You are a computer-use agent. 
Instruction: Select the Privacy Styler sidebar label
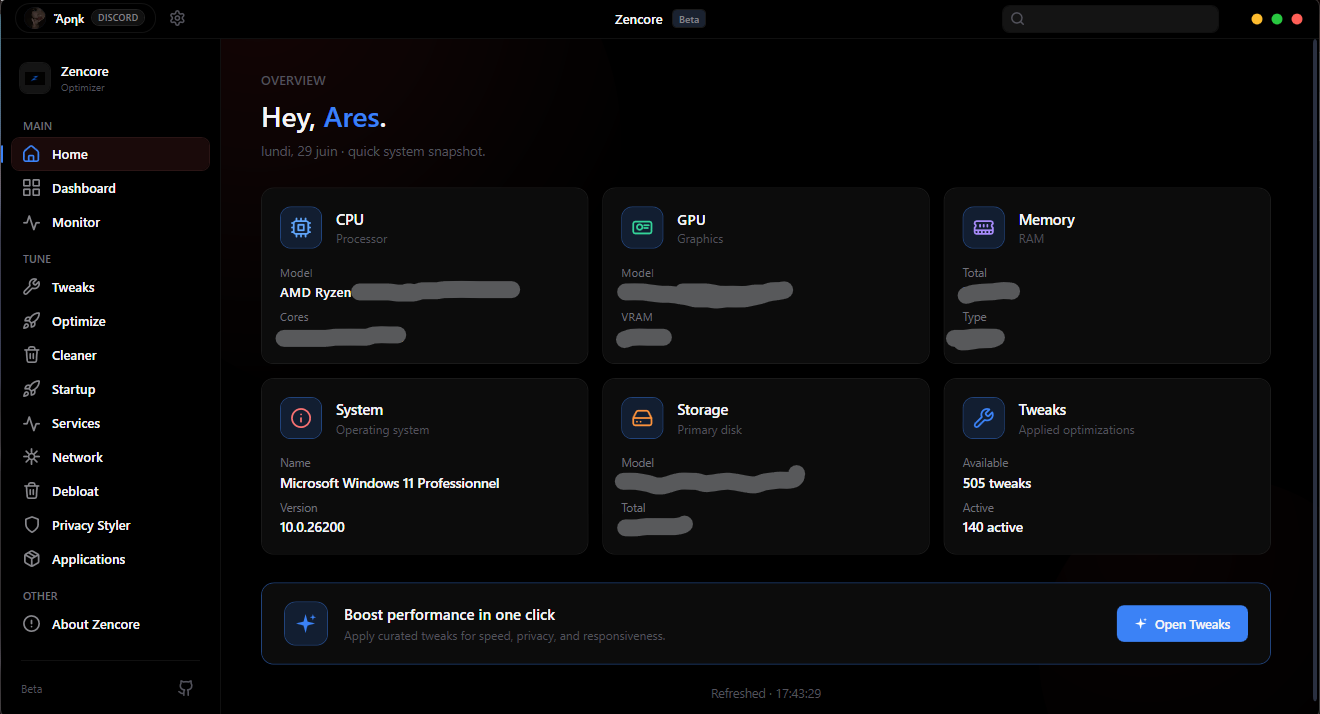[91, 525]
